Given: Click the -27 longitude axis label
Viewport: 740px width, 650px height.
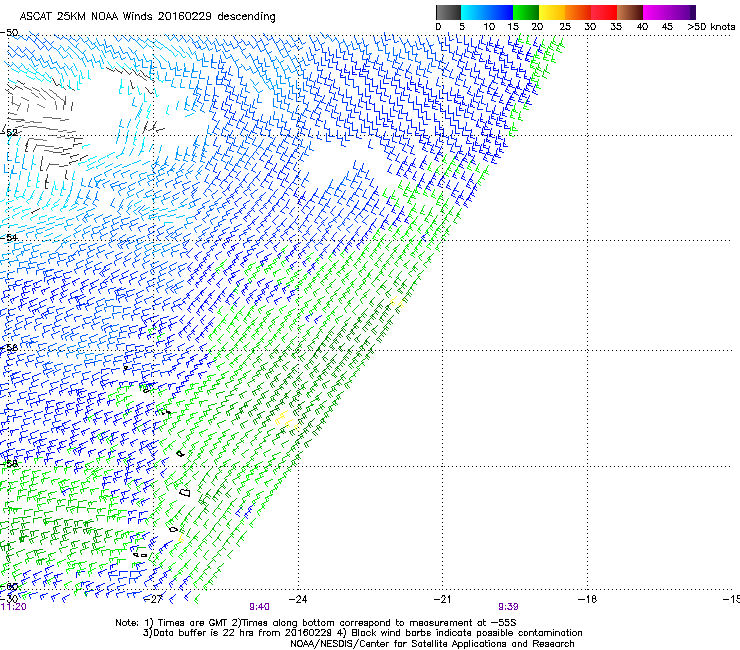Looking at the screenshot, I should pyautogui.click(x=153, y=599).
